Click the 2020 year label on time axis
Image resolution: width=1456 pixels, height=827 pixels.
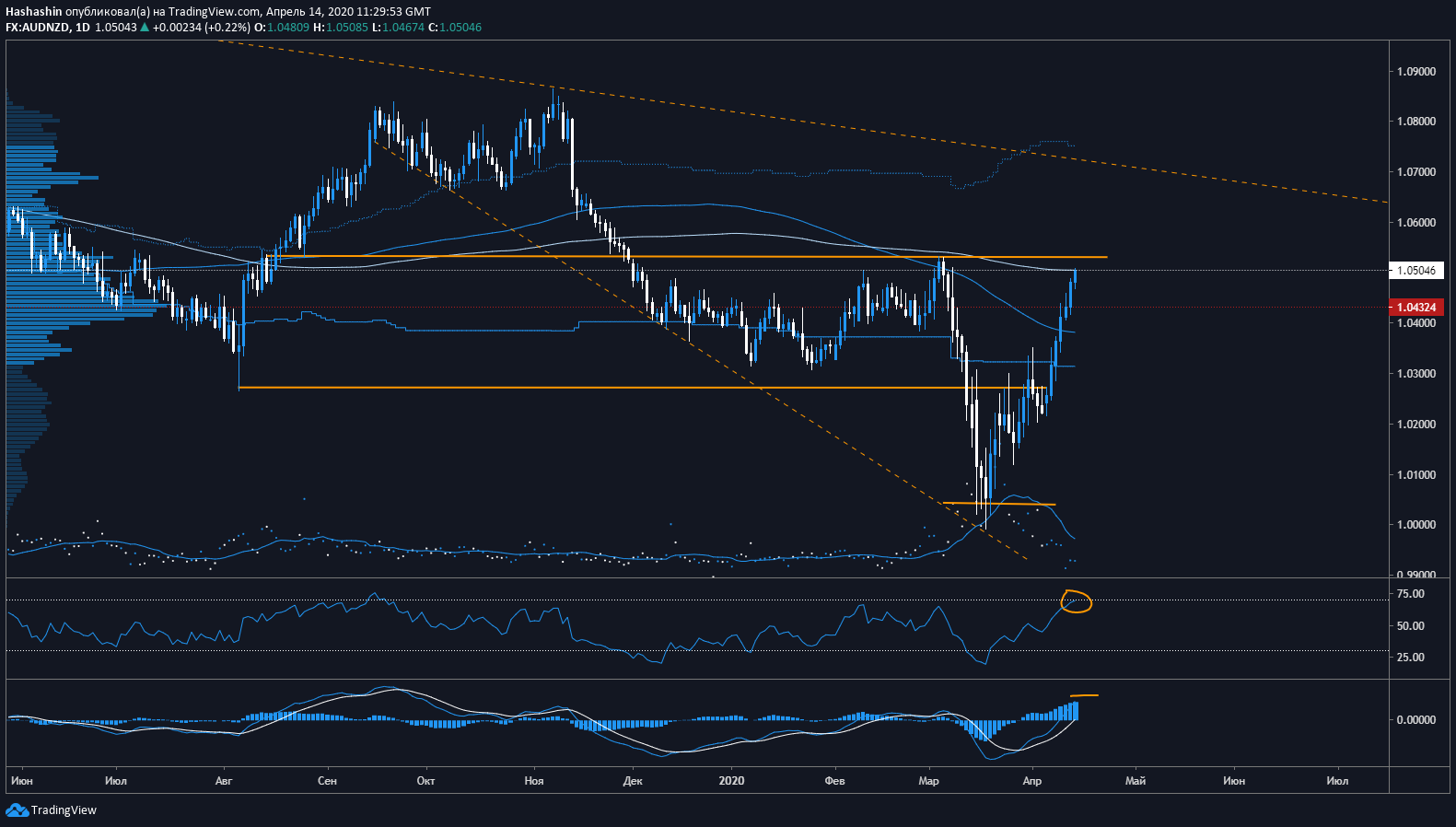(x=731, y=781)
